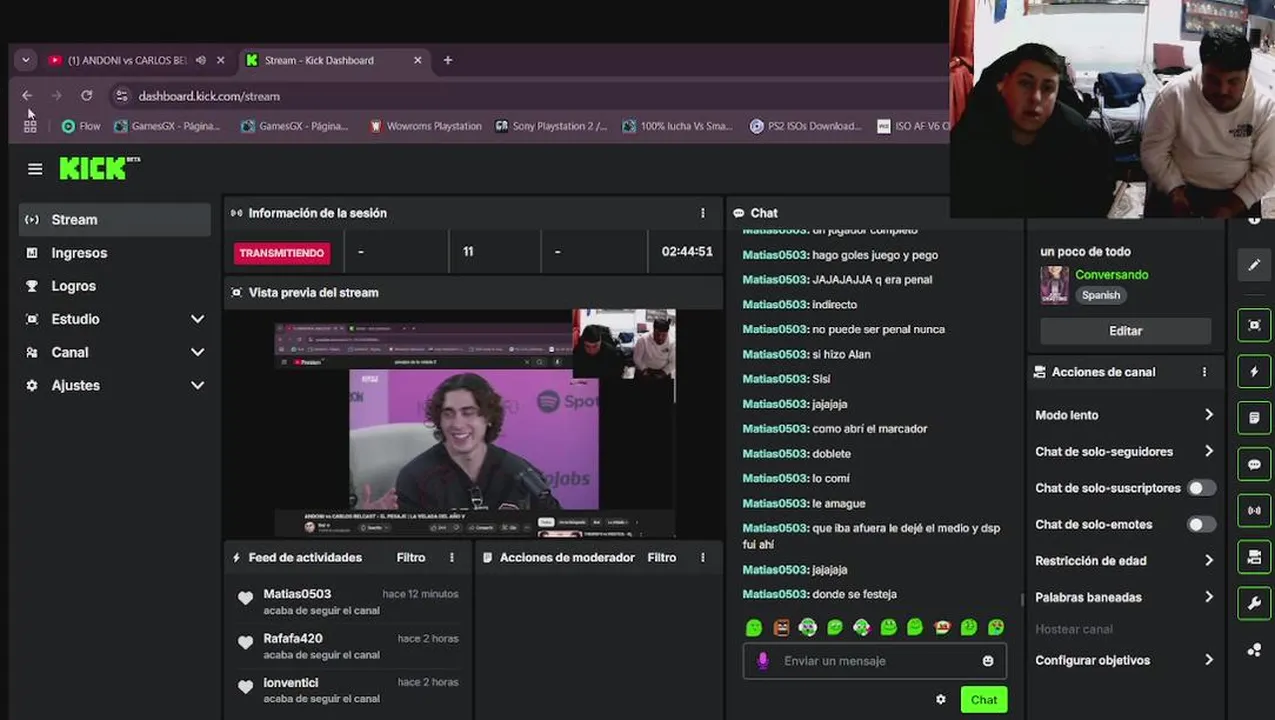This screenshot has height=720, width=1275.
Task: Select Stream in the sidebar
Action: (115, 220)
